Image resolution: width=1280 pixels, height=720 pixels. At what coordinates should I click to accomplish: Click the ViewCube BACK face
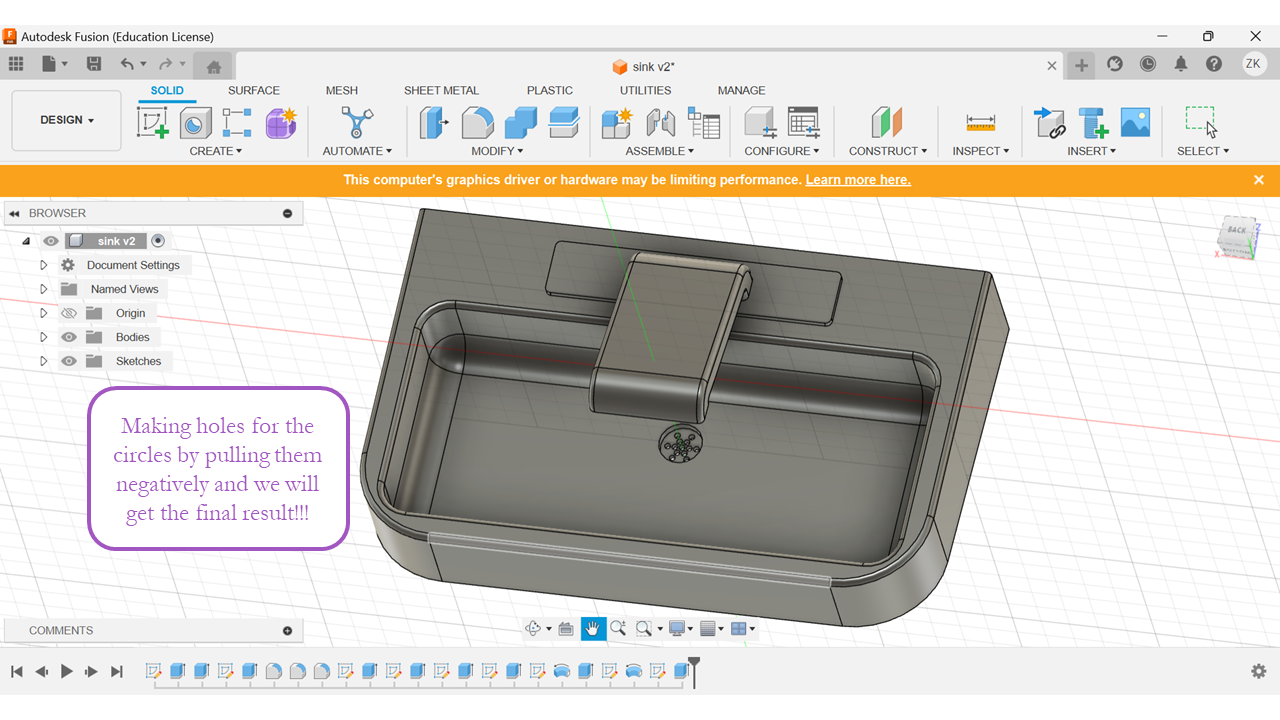1238,231
